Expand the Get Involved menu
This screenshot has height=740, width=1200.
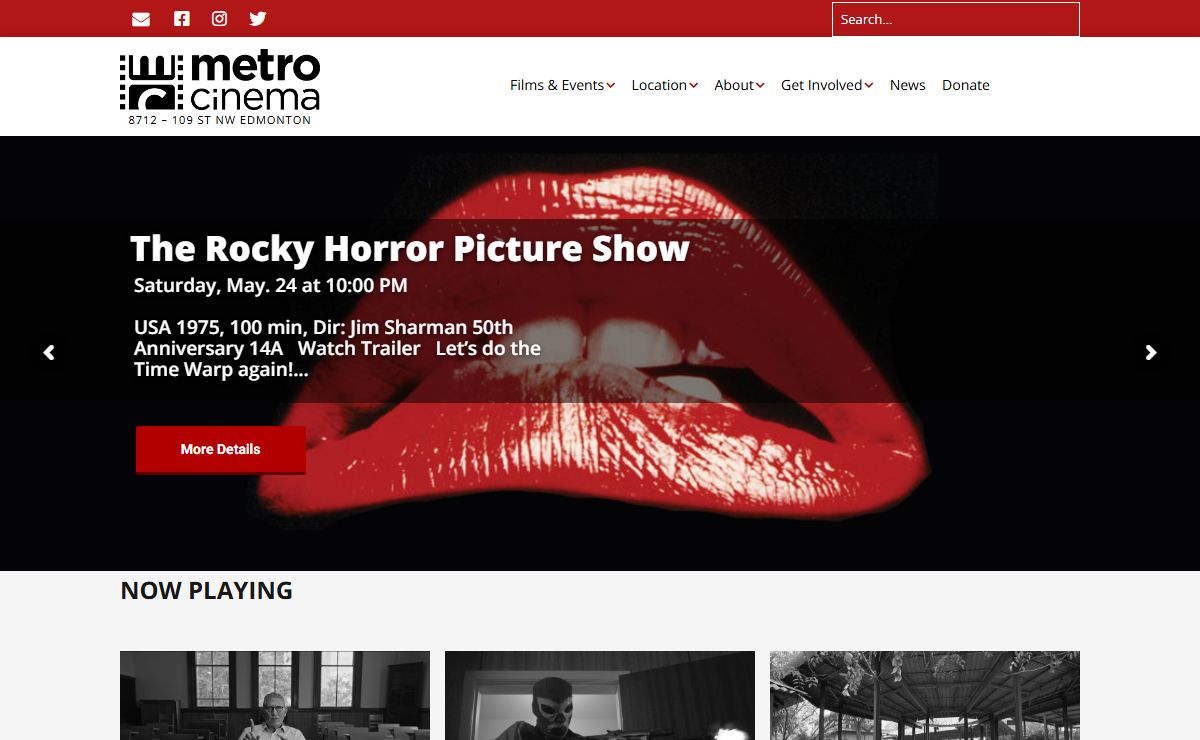(x=827, y=85)
